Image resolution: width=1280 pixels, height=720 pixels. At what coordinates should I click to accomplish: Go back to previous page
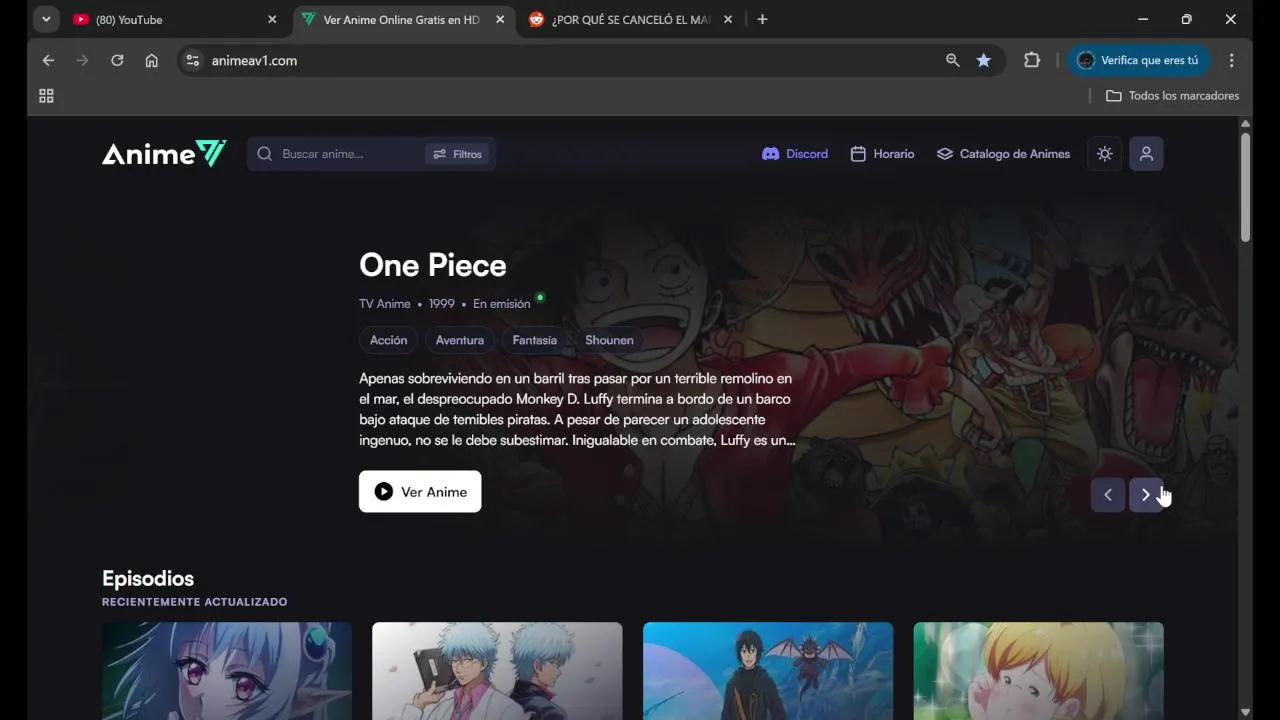pos(48,61)
